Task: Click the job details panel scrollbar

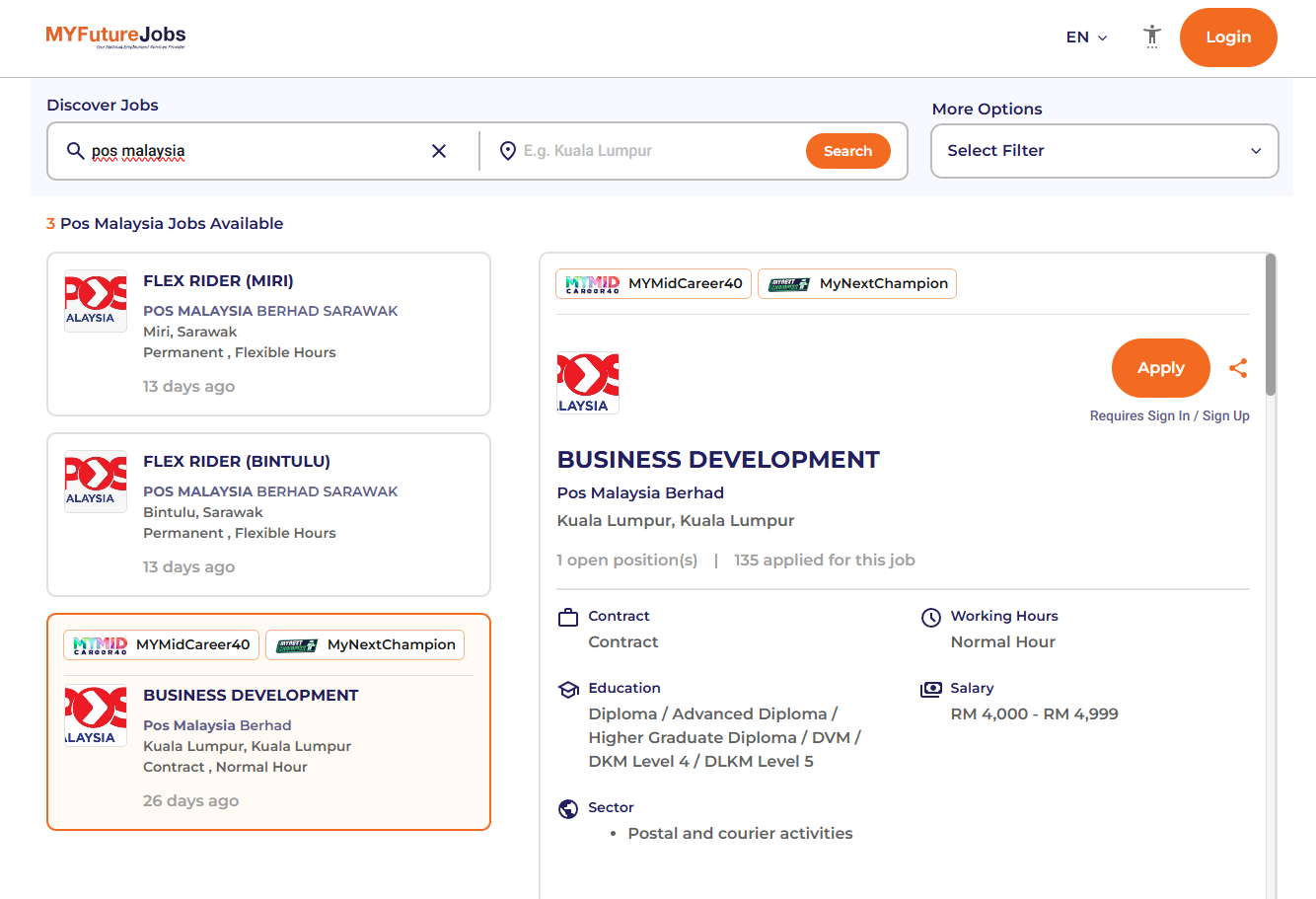Action: pyautogui.click(x=1271, y=326)
